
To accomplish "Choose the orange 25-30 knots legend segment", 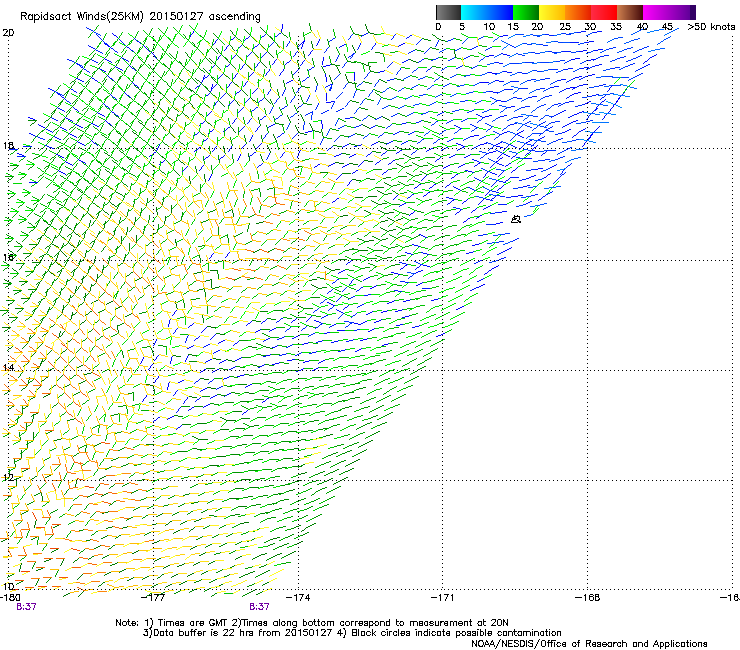I will pyautogui.click(x=578, y=12).
